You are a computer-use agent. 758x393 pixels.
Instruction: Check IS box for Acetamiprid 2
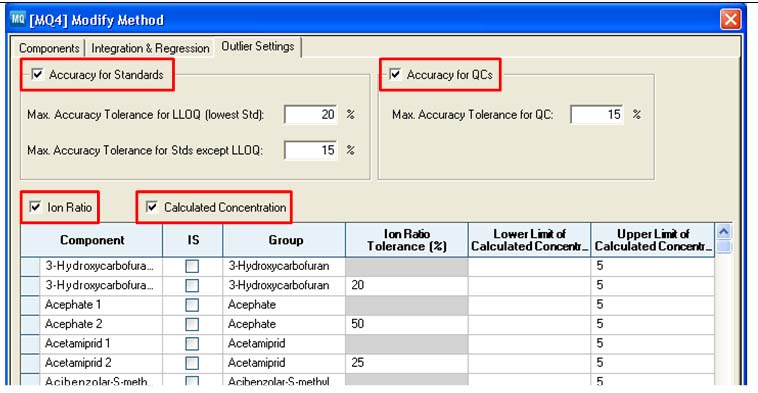(x=192, y=363)
